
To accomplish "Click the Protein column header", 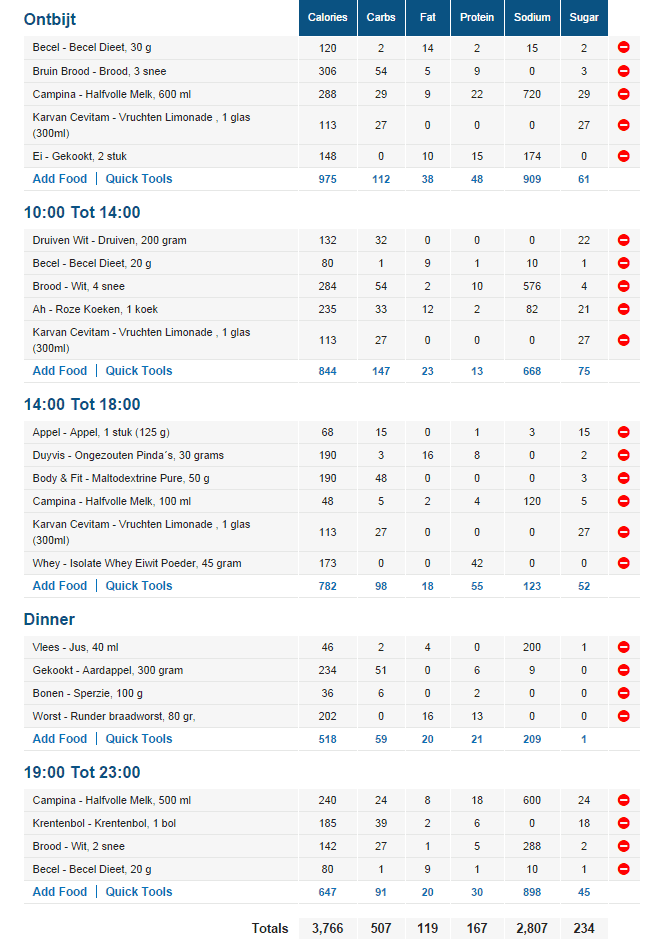I will (477, 18).
